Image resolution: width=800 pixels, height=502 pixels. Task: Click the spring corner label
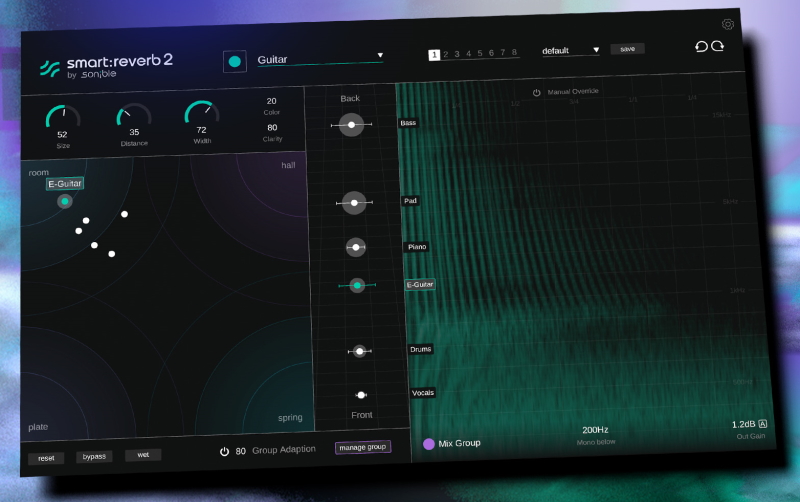pos(290,417)
